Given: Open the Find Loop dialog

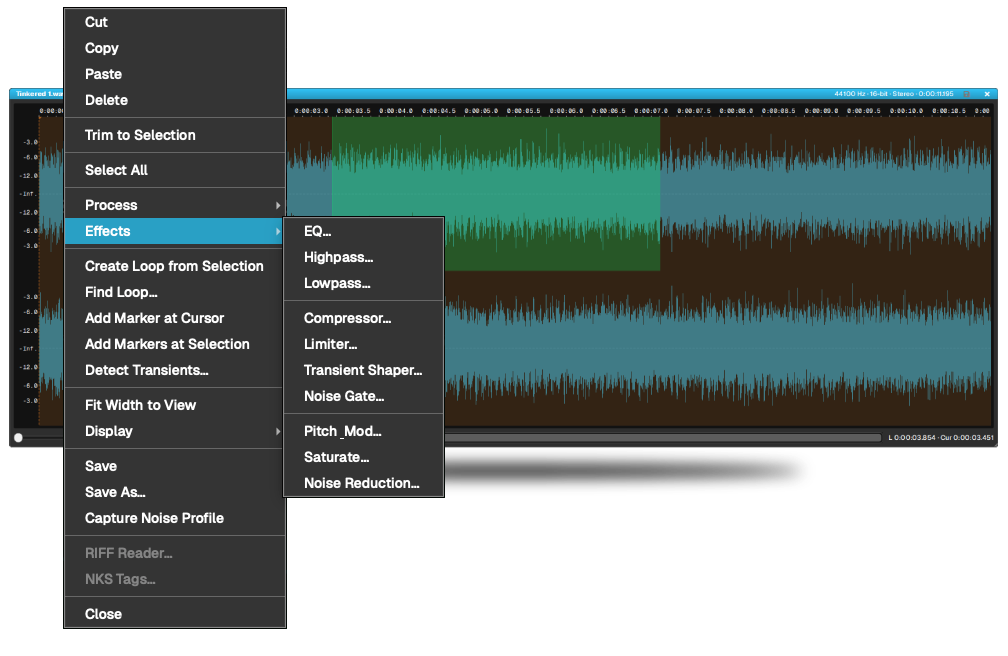Looking at the screenshot, I should coord(175,292).
